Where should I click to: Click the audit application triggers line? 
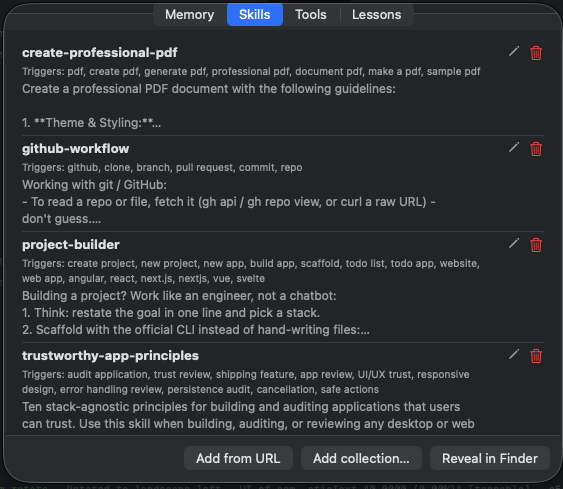[246, 382]
